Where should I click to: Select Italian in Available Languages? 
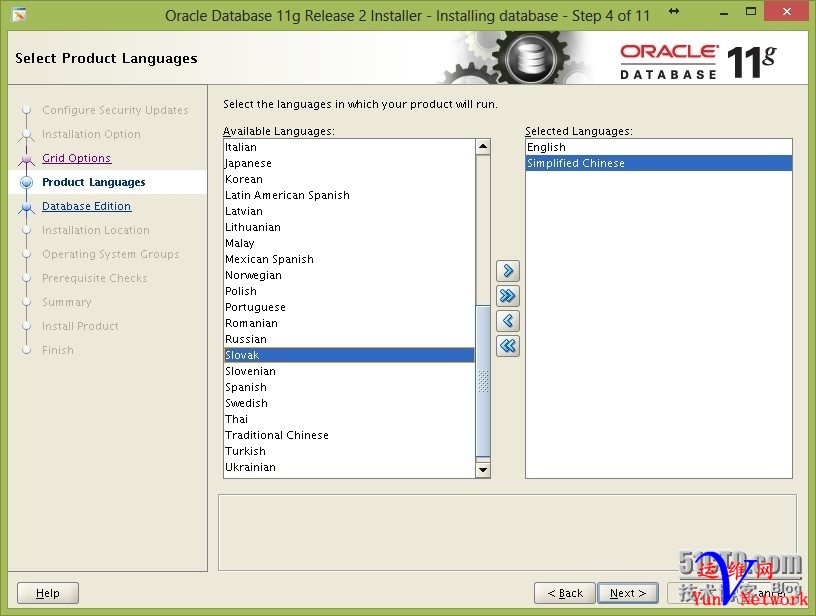349,147
